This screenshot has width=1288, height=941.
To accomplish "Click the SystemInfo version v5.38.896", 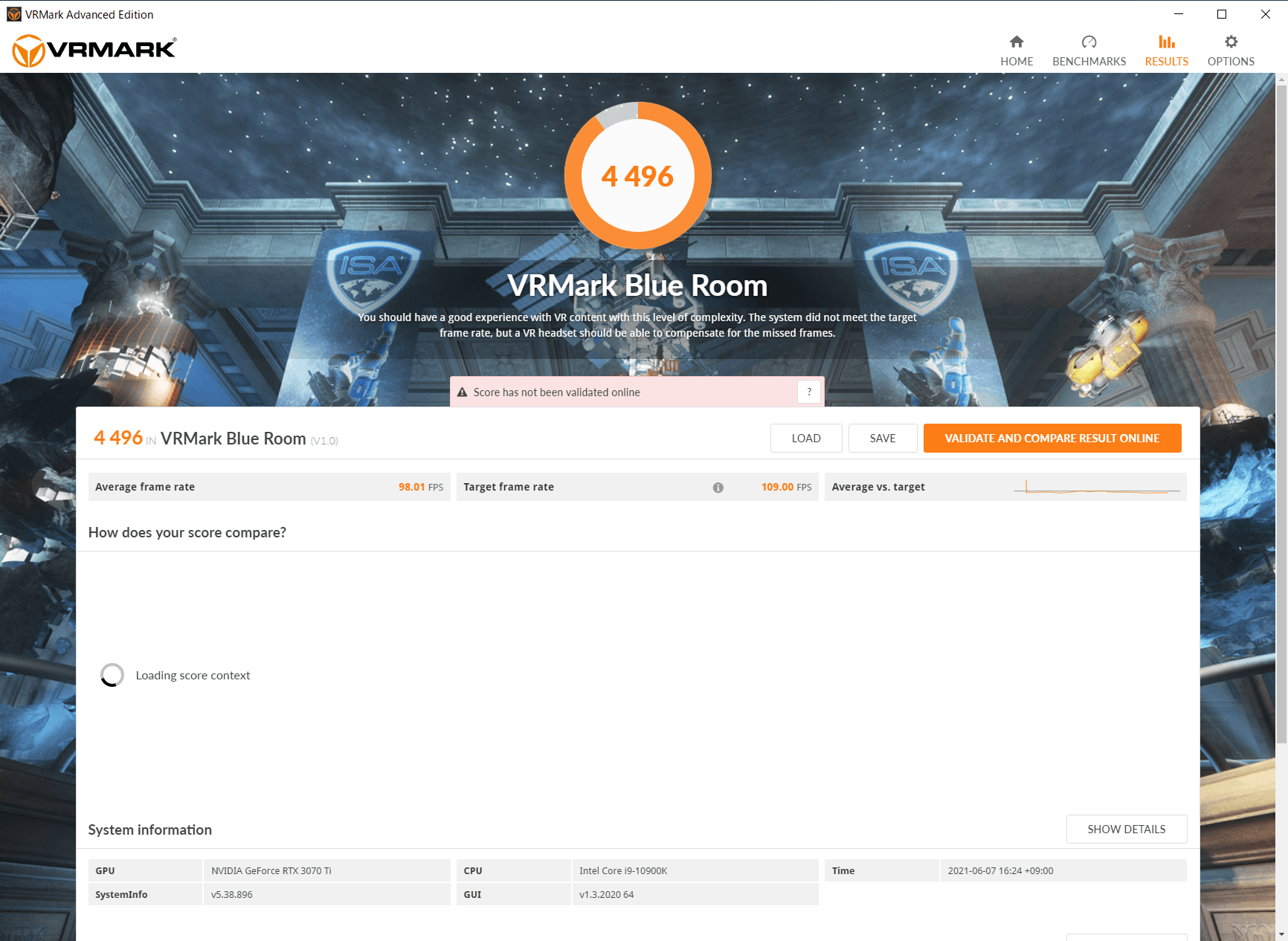I will 232,894.
